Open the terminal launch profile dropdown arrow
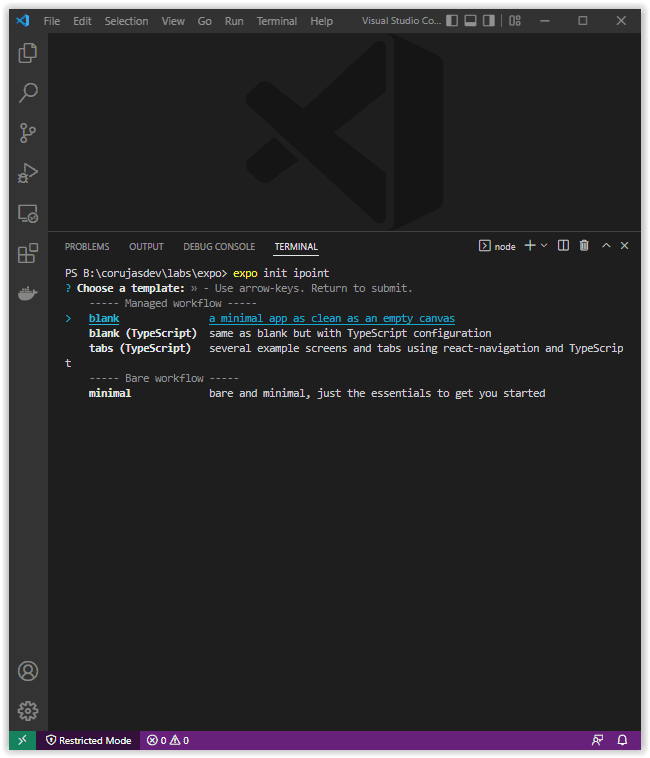The height and width of the screenshot is (758, 650). pyautogui.click(x=544, y=246)
